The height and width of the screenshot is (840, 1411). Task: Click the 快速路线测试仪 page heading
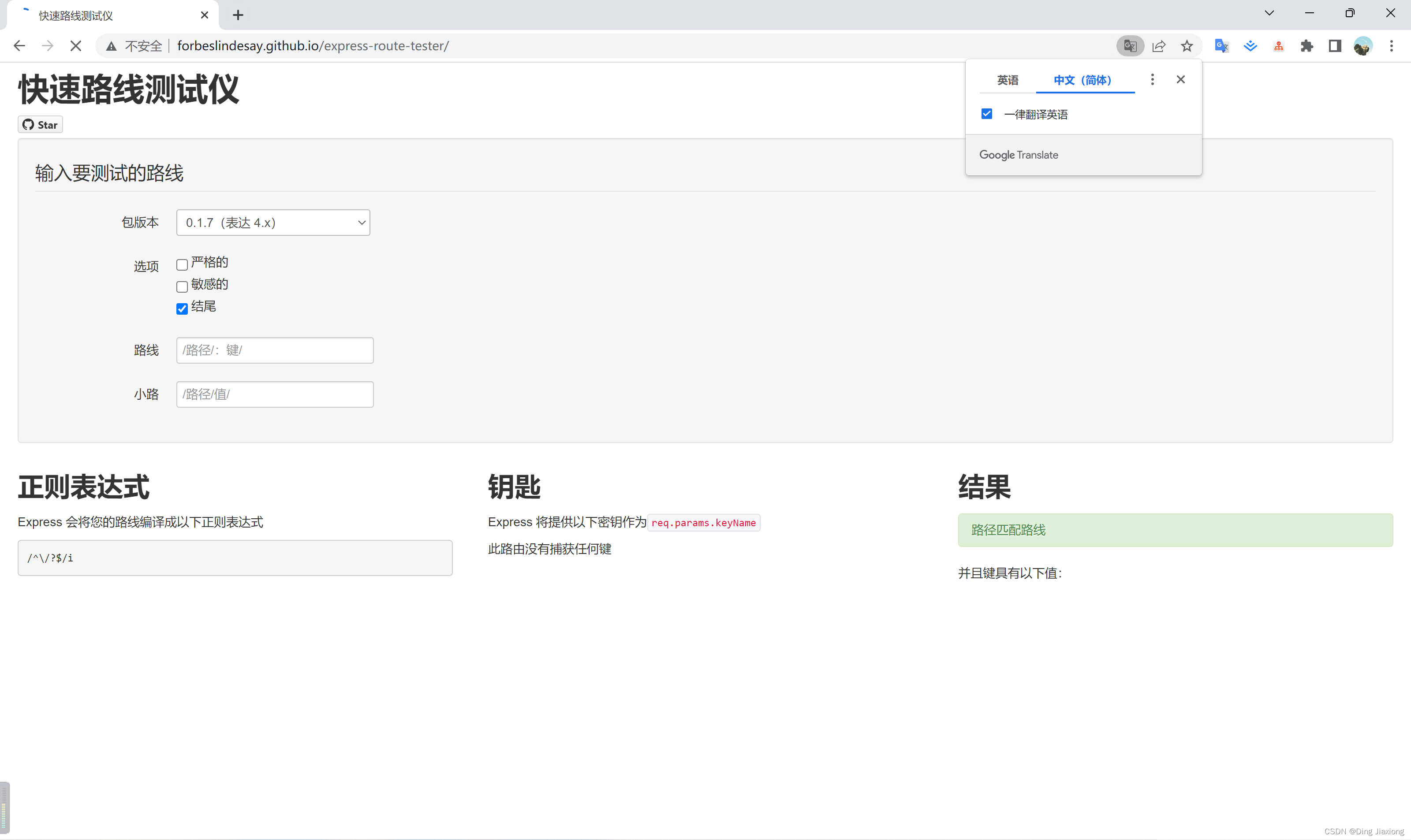coord(128,89)
